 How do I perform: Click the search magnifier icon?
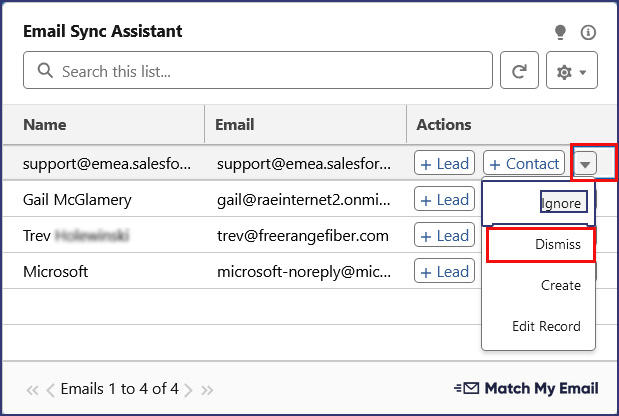click(x=45, y=72)
